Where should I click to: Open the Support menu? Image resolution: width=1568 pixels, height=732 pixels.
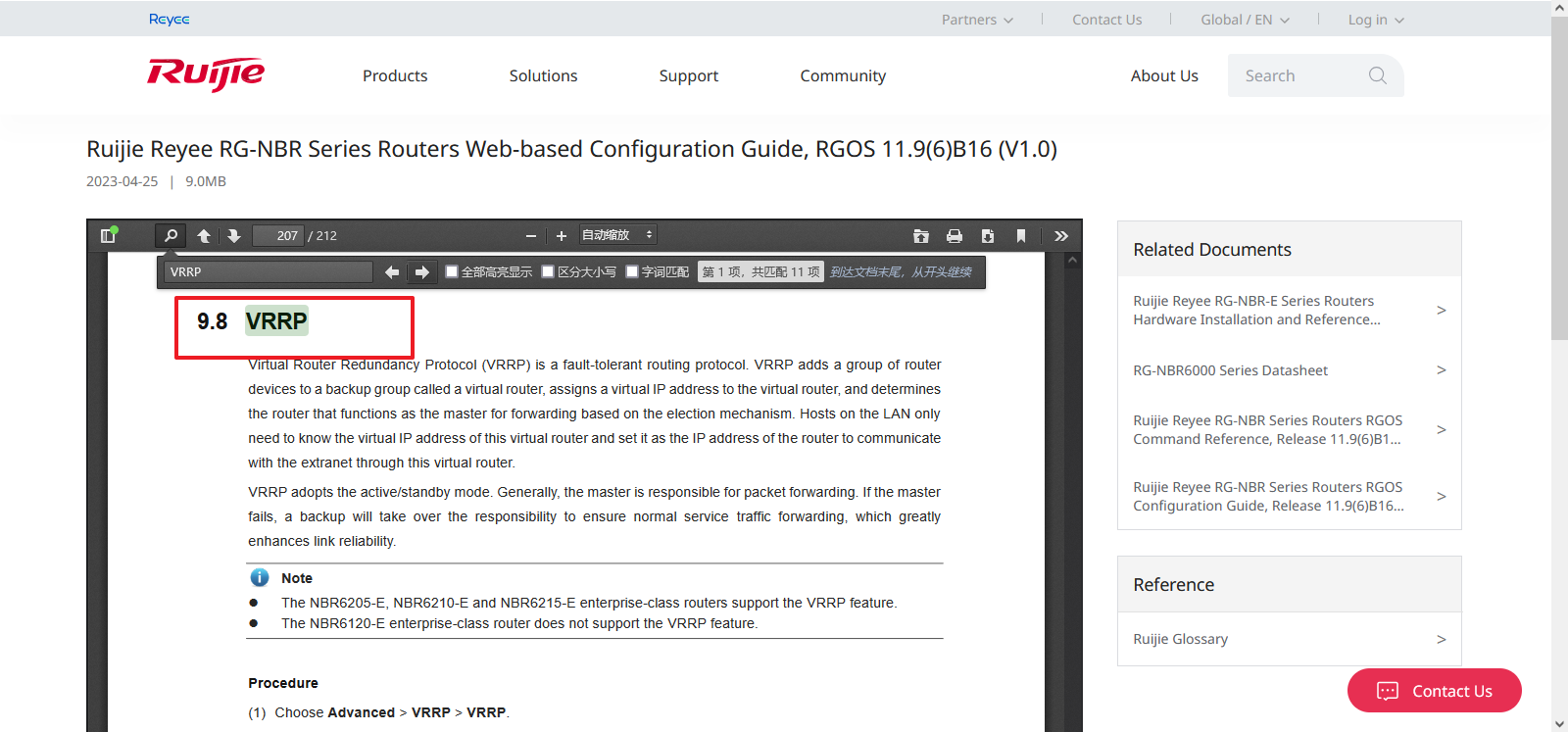coord(689,75)
